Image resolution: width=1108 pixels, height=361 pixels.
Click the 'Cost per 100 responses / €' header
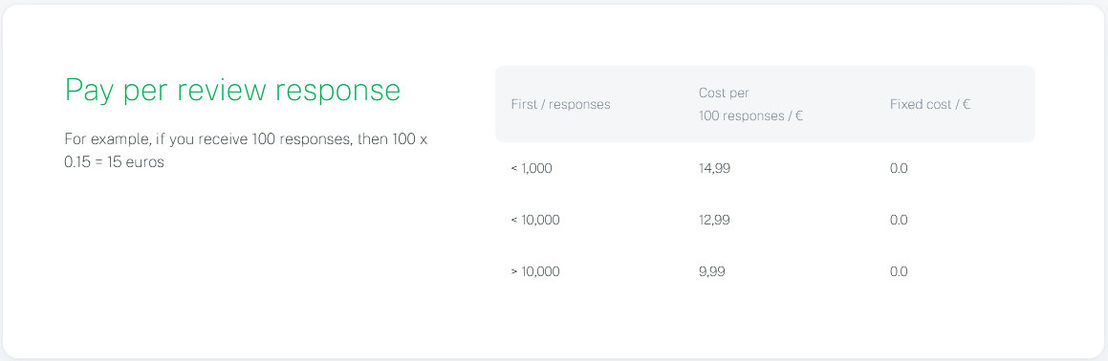tap(751, 105)
